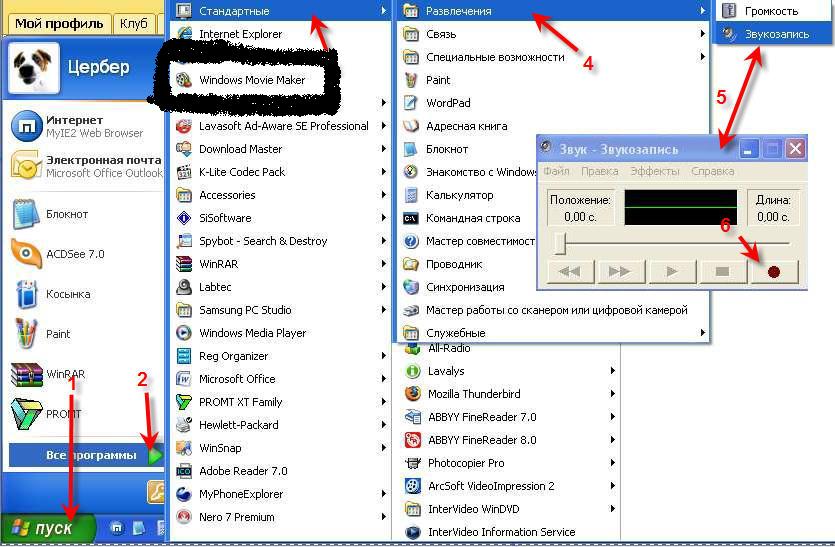835x547 pixels.
Task: Expand the Samsung PC Studio submenu arrow
Action: (x=383, y=309)
